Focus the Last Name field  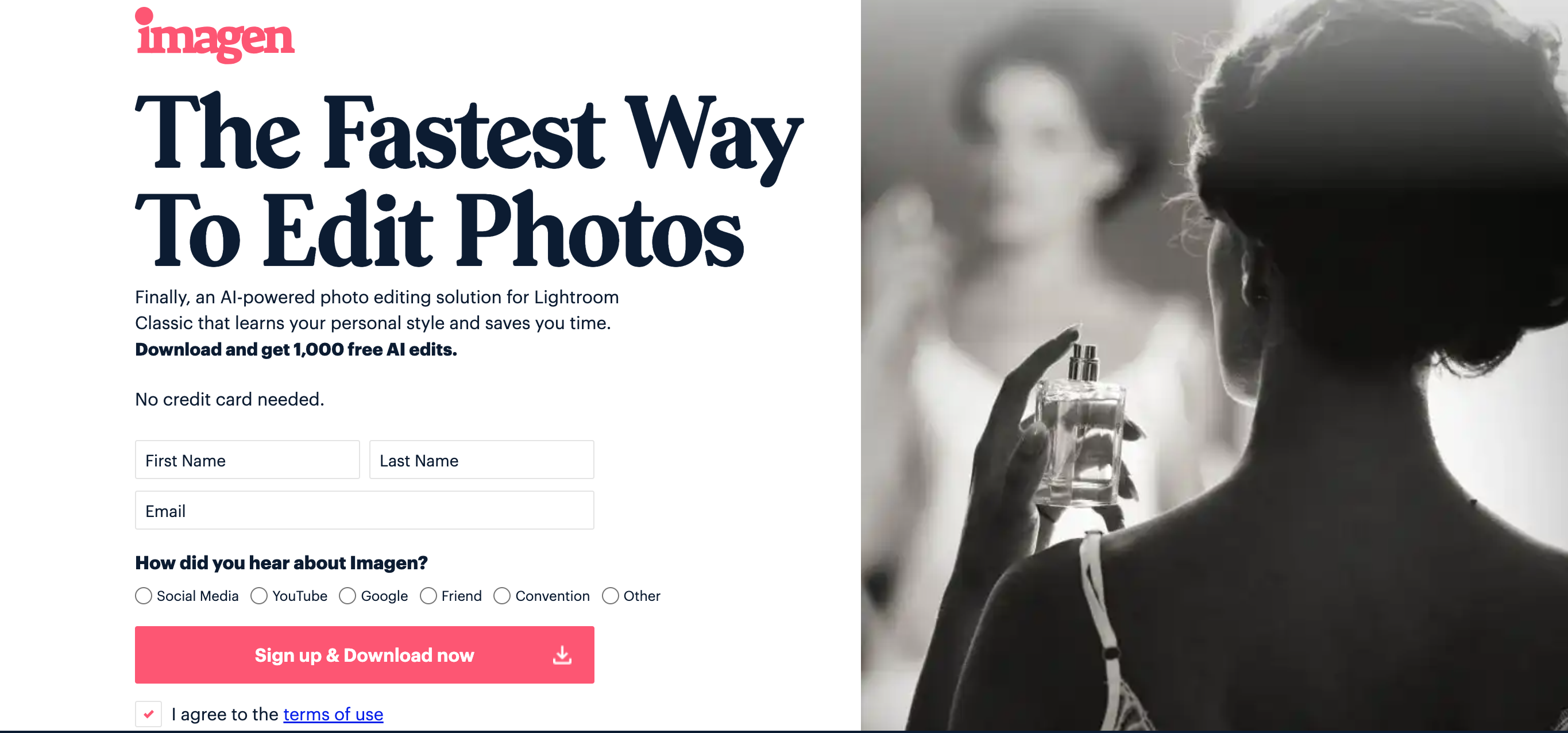click(x=481, y=460)
